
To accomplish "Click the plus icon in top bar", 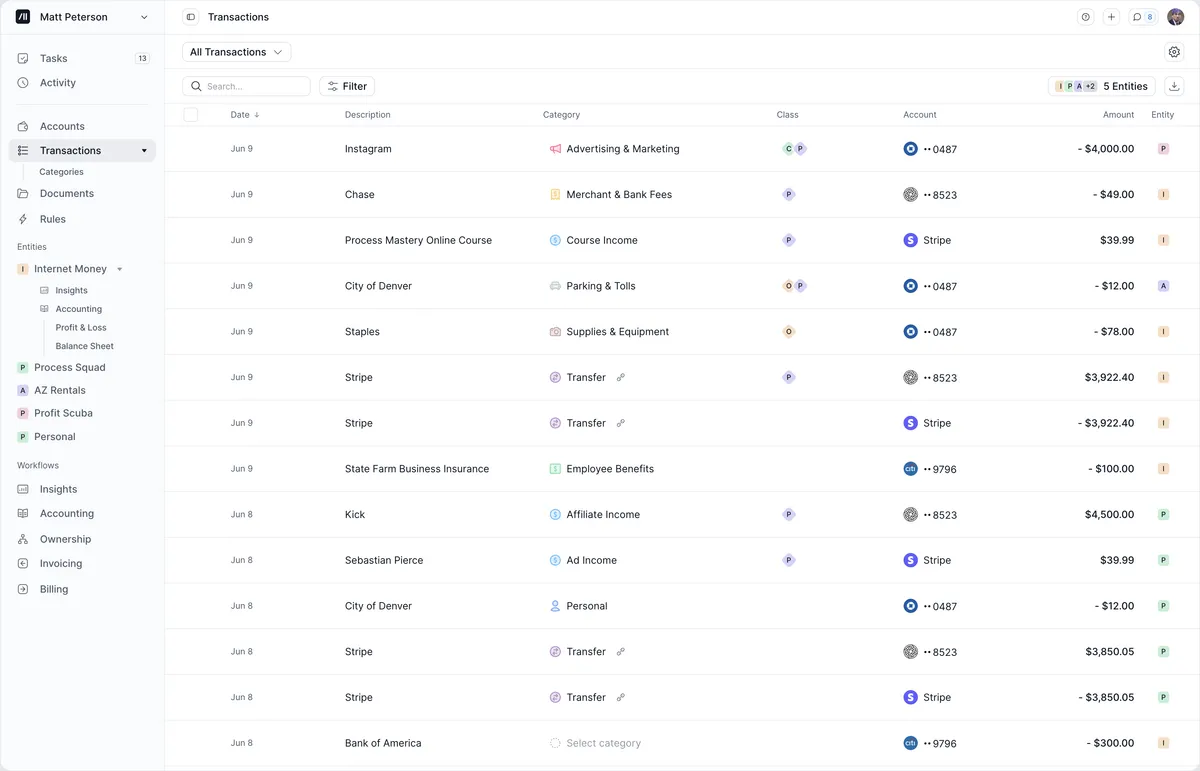I will click(1111, 17).
